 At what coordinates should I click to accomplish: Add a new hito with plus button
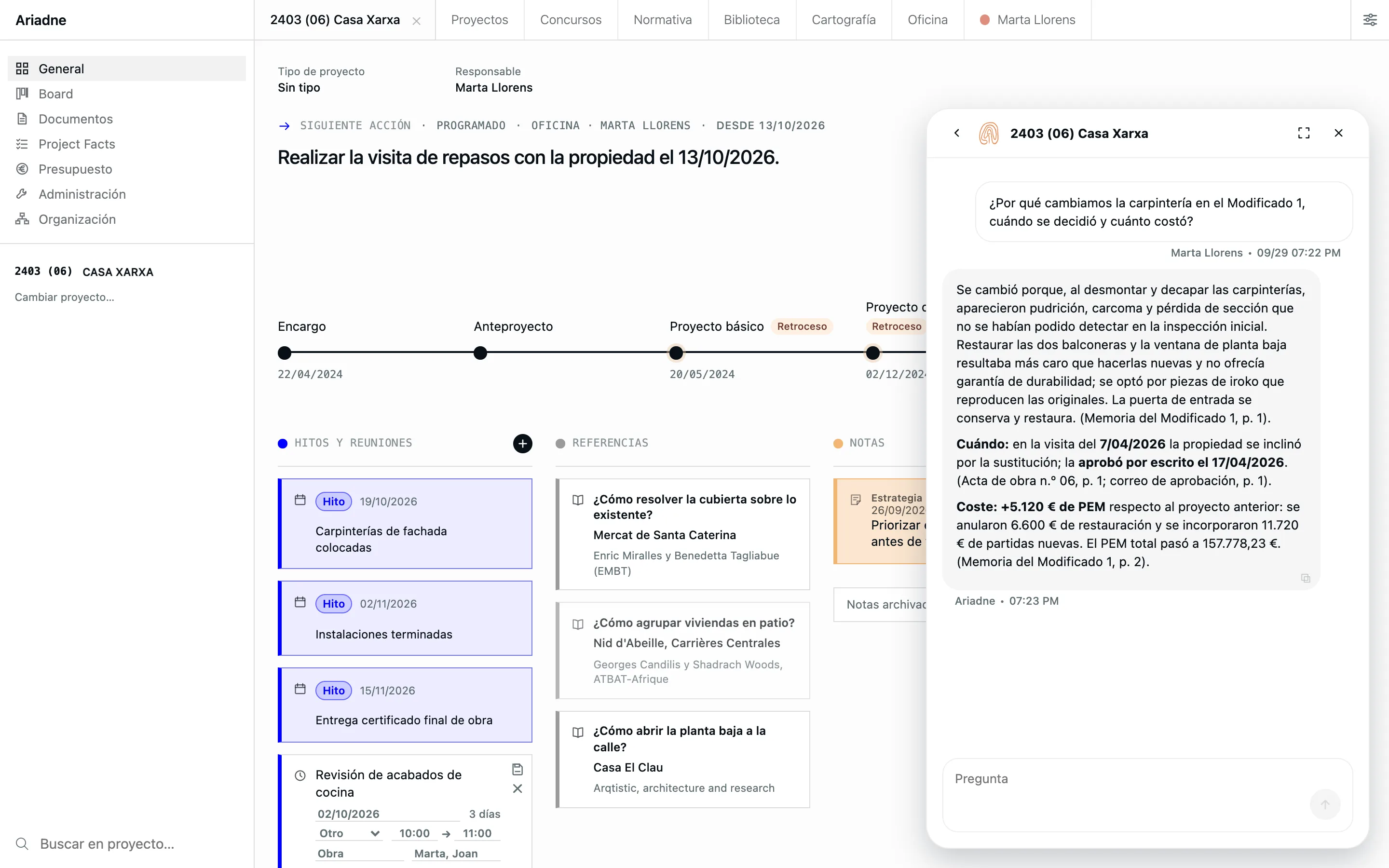coord(522,443)
